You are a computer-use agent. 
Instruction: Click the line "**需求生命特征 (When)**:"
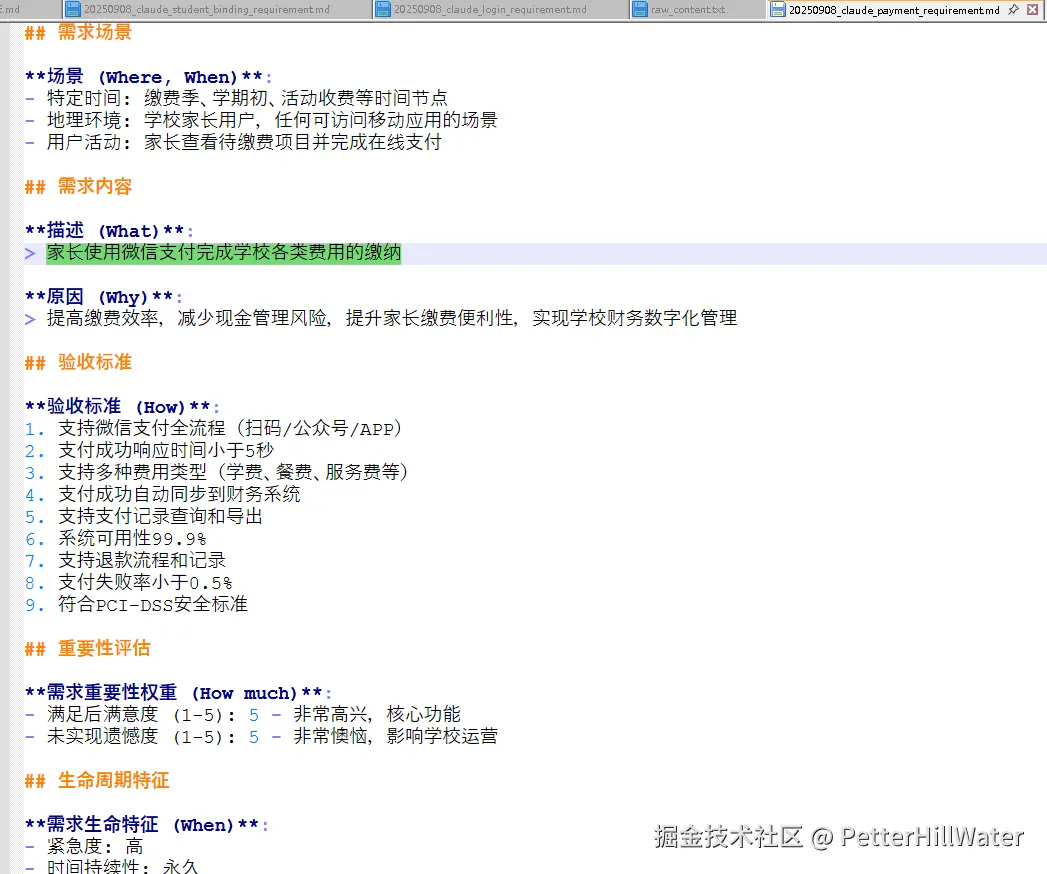(x=147, y=825)
